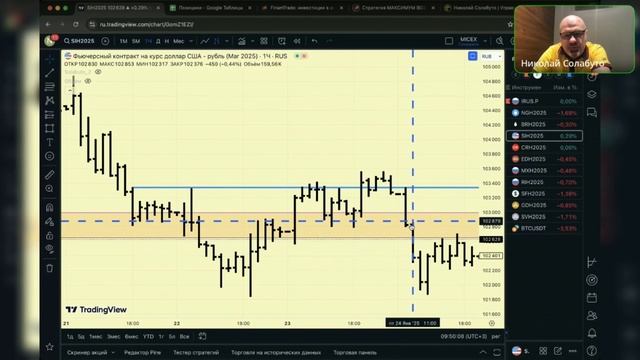Image resolution: width=640 pixels, height=360 pixels.
Task: Open the Торговая панель tab
Action: (355, 352)
